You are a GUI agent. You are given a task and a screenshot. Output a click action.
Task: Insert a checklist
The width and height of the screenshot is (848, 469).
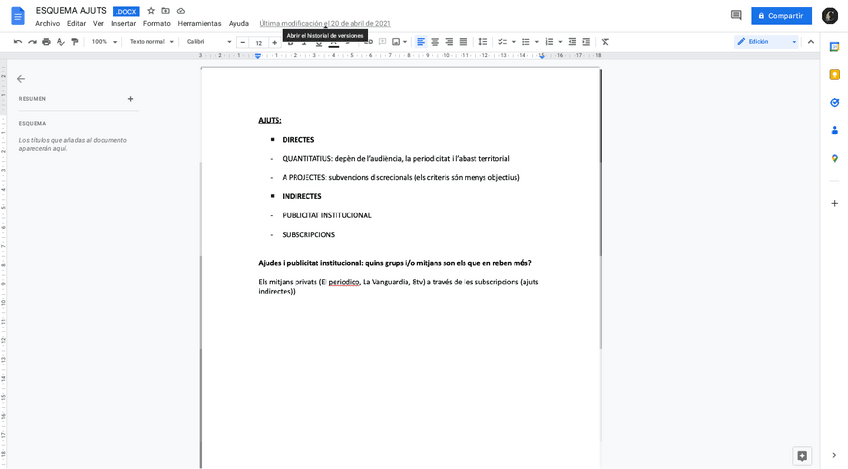(502, 42)
